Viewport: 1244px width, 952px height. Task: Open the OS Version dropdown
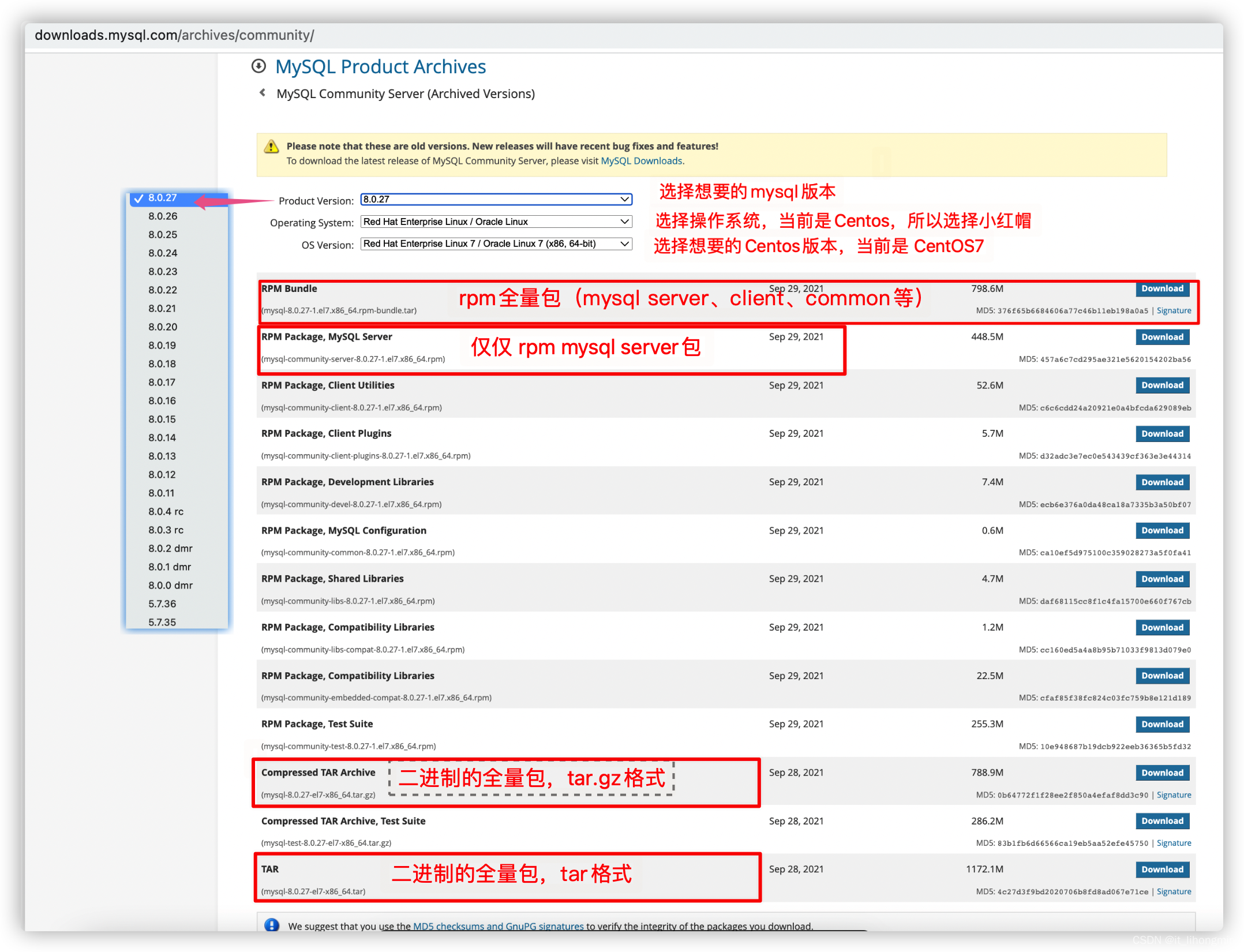click(496, 243)
